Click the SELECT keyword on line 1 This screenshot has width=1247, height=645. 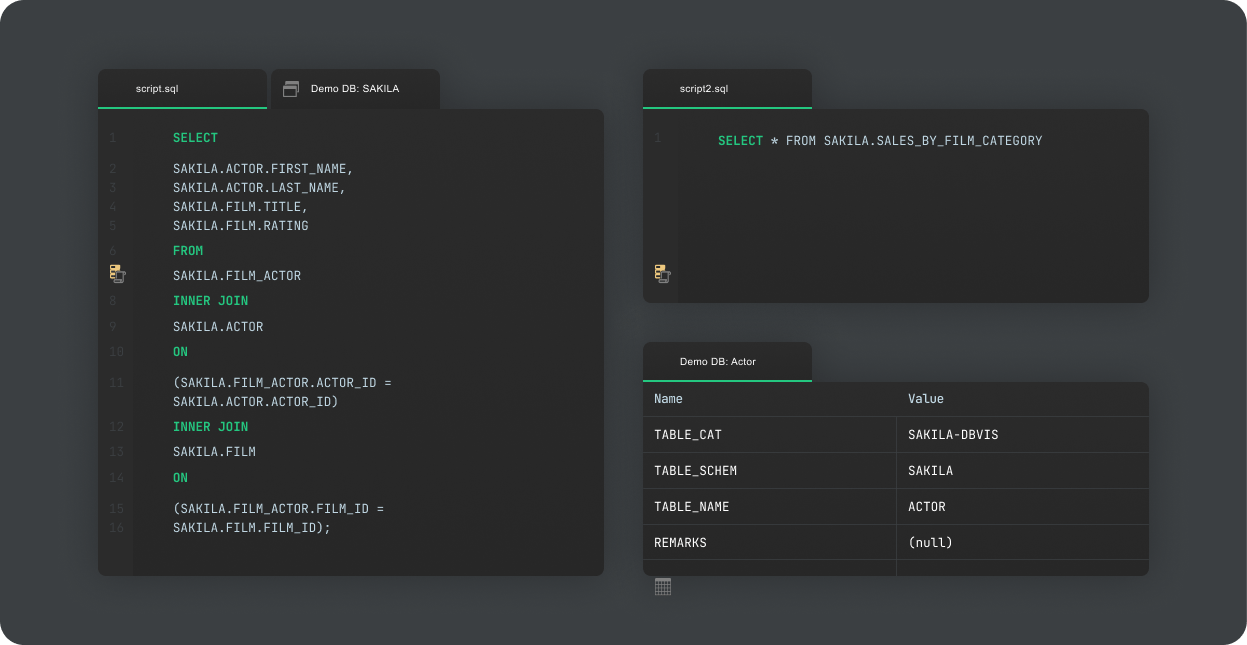(x=195, y=137)
